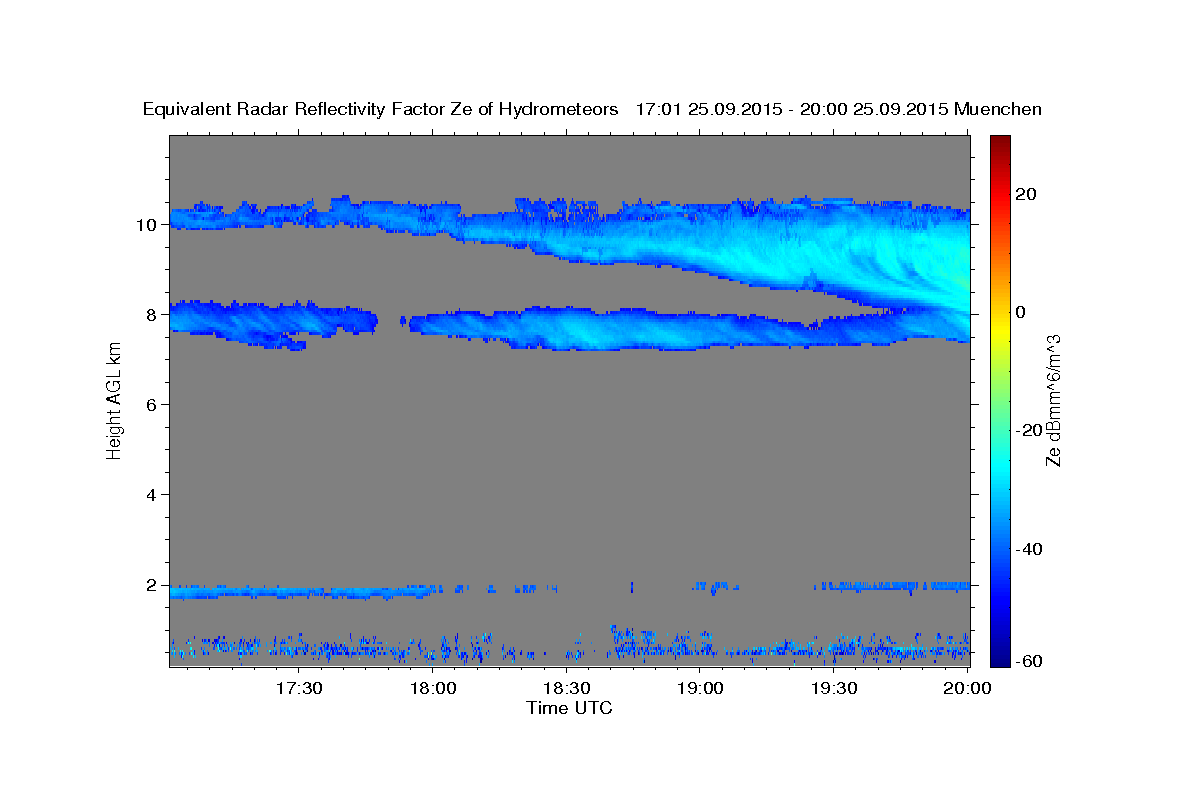Click the "Height AGL km" axis label
This screenshot has width=1200, height=800.
114,402
